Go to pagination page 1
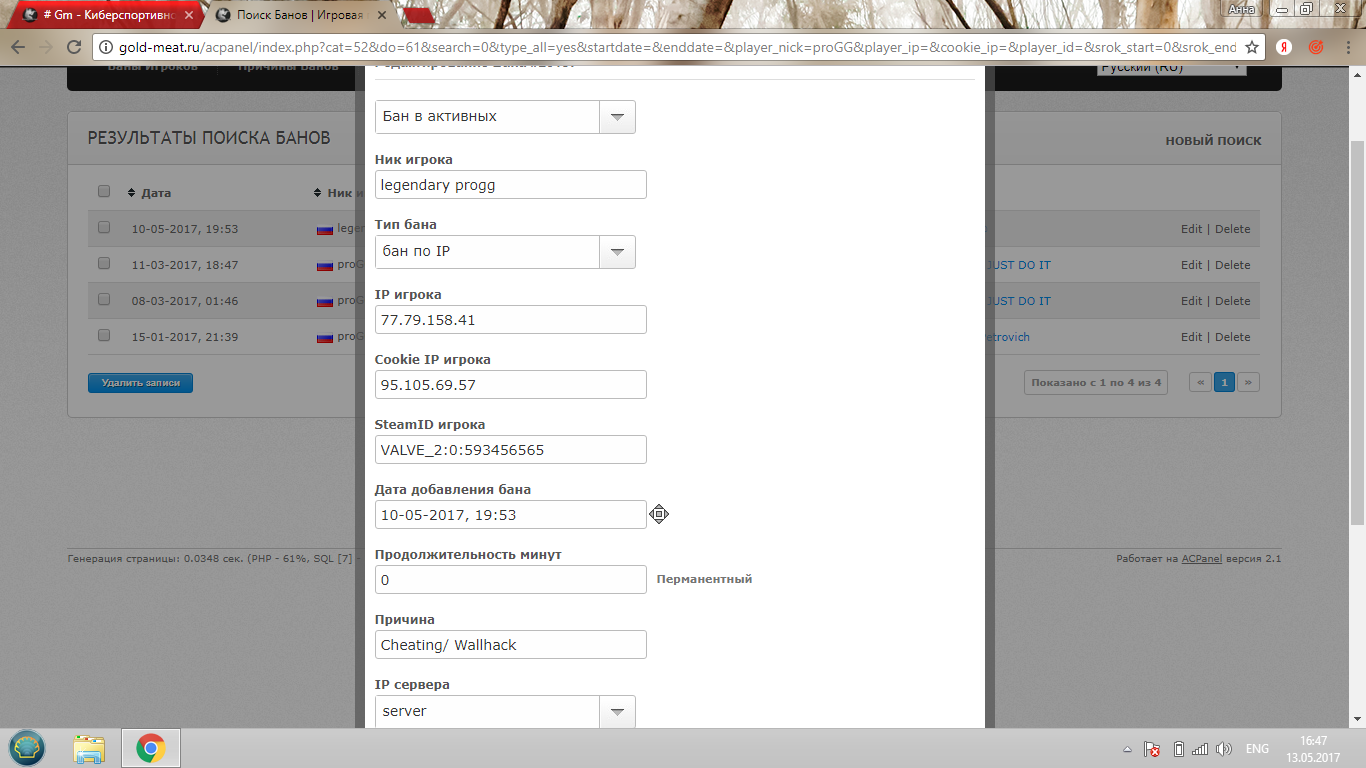 (1224, 382)
